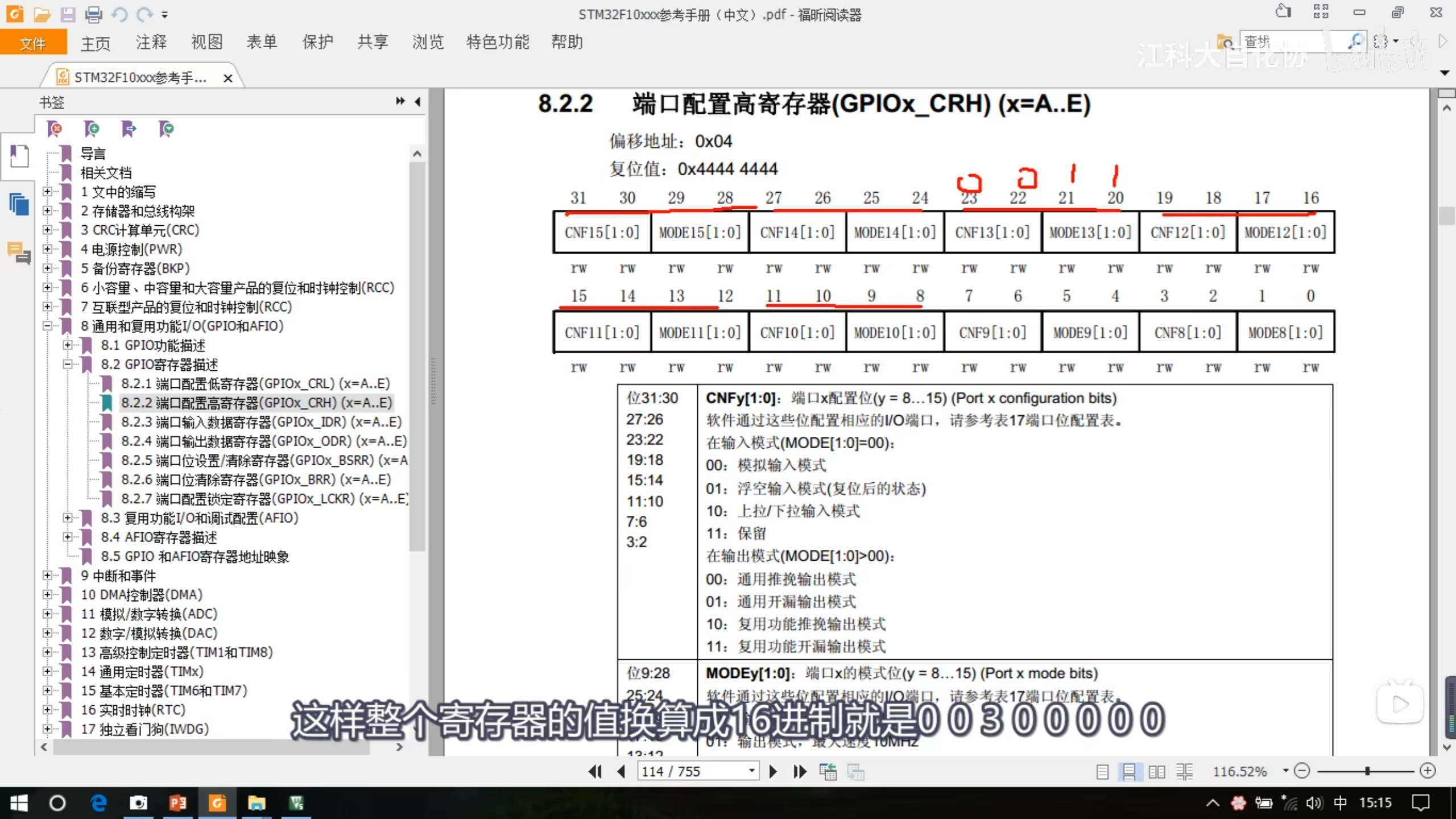
Task: Click the zoom level slider handle
Action: click(1367, 771)
